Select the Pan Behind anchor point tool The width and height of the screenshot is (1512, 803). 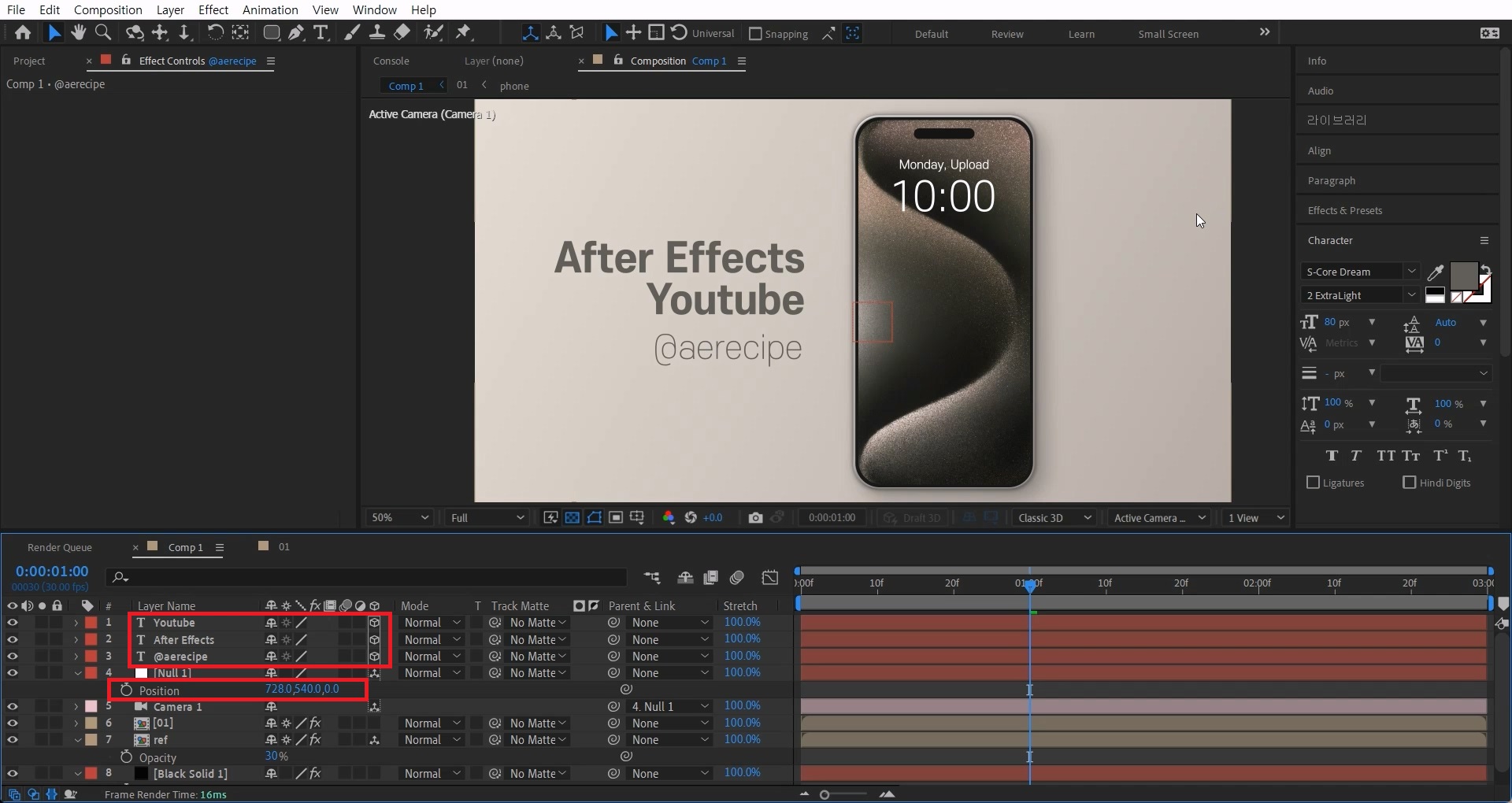[x=240, y=32]
